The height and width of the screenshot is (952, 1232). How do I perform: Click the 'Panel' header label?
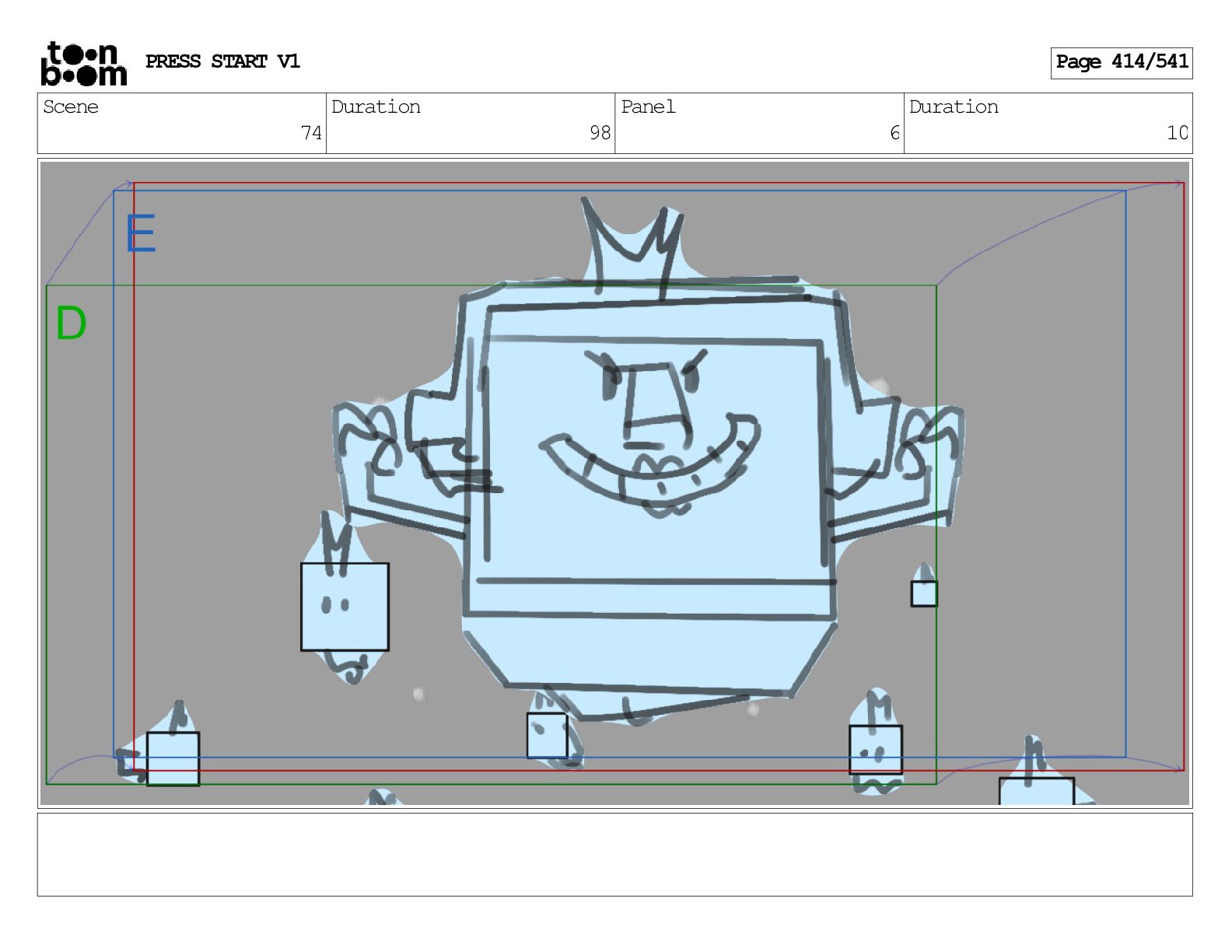coord(648,107)
